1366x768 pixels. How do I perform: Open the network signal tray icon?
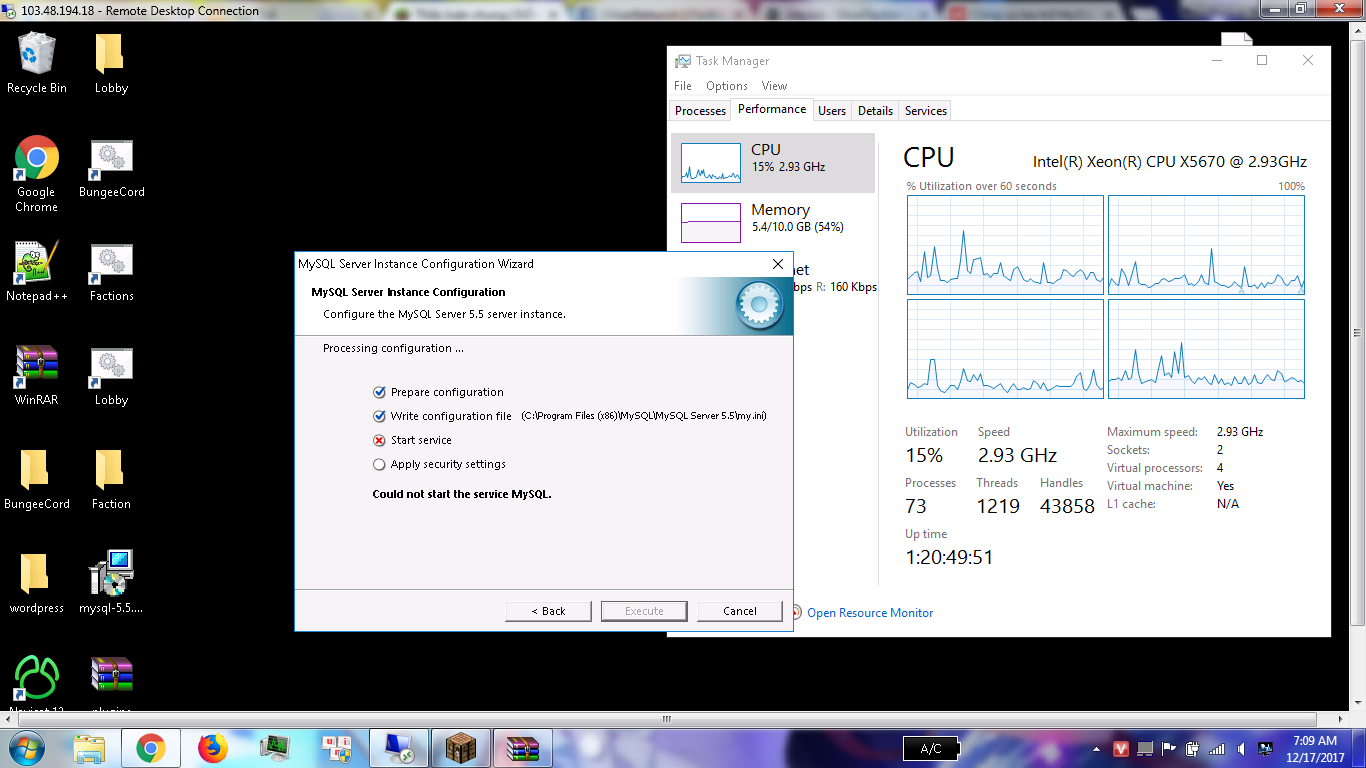click(x=1217, y=748)
